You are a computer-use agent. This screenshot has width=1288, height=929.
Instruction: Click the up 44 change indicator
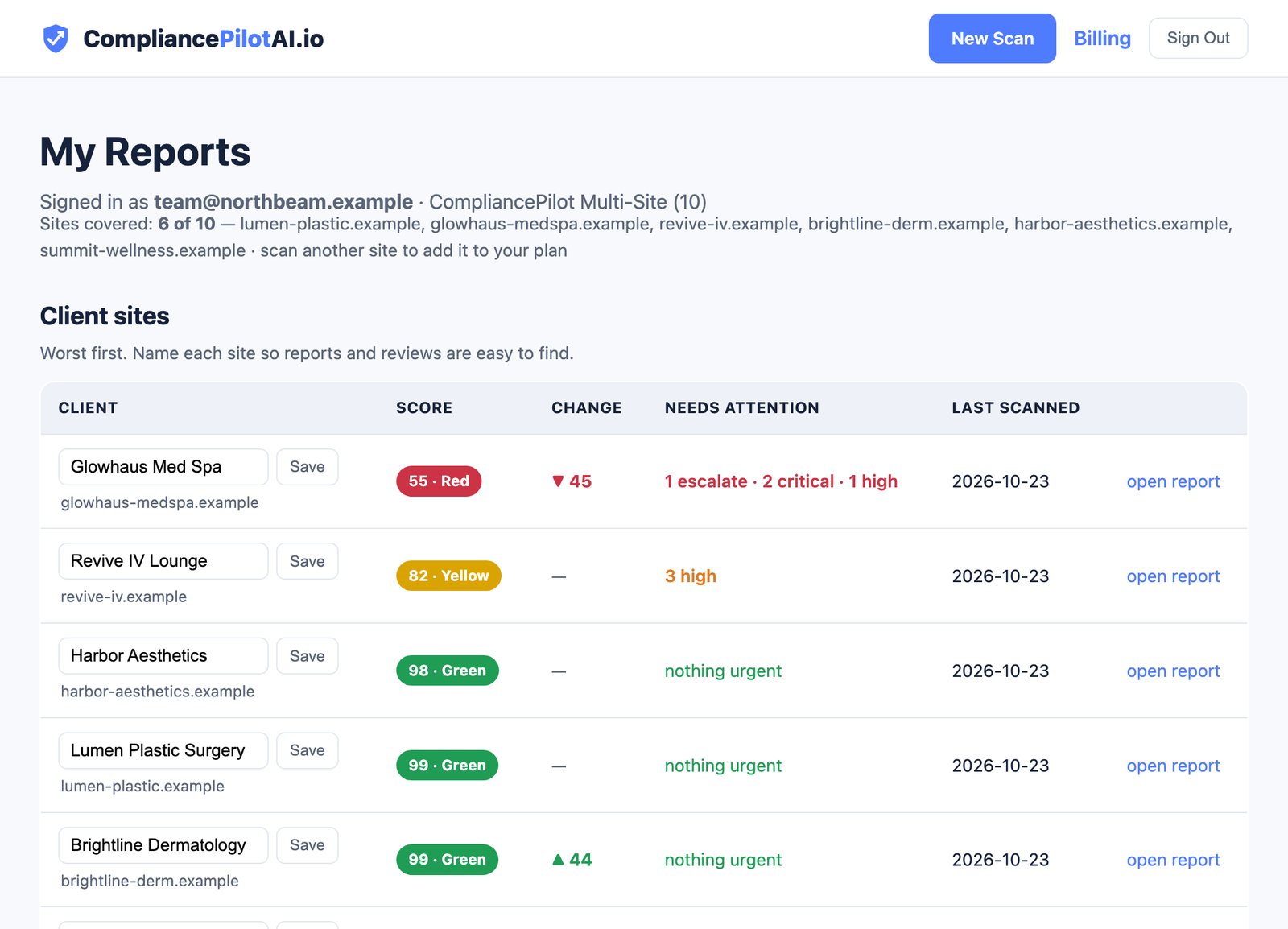point(572,860)
